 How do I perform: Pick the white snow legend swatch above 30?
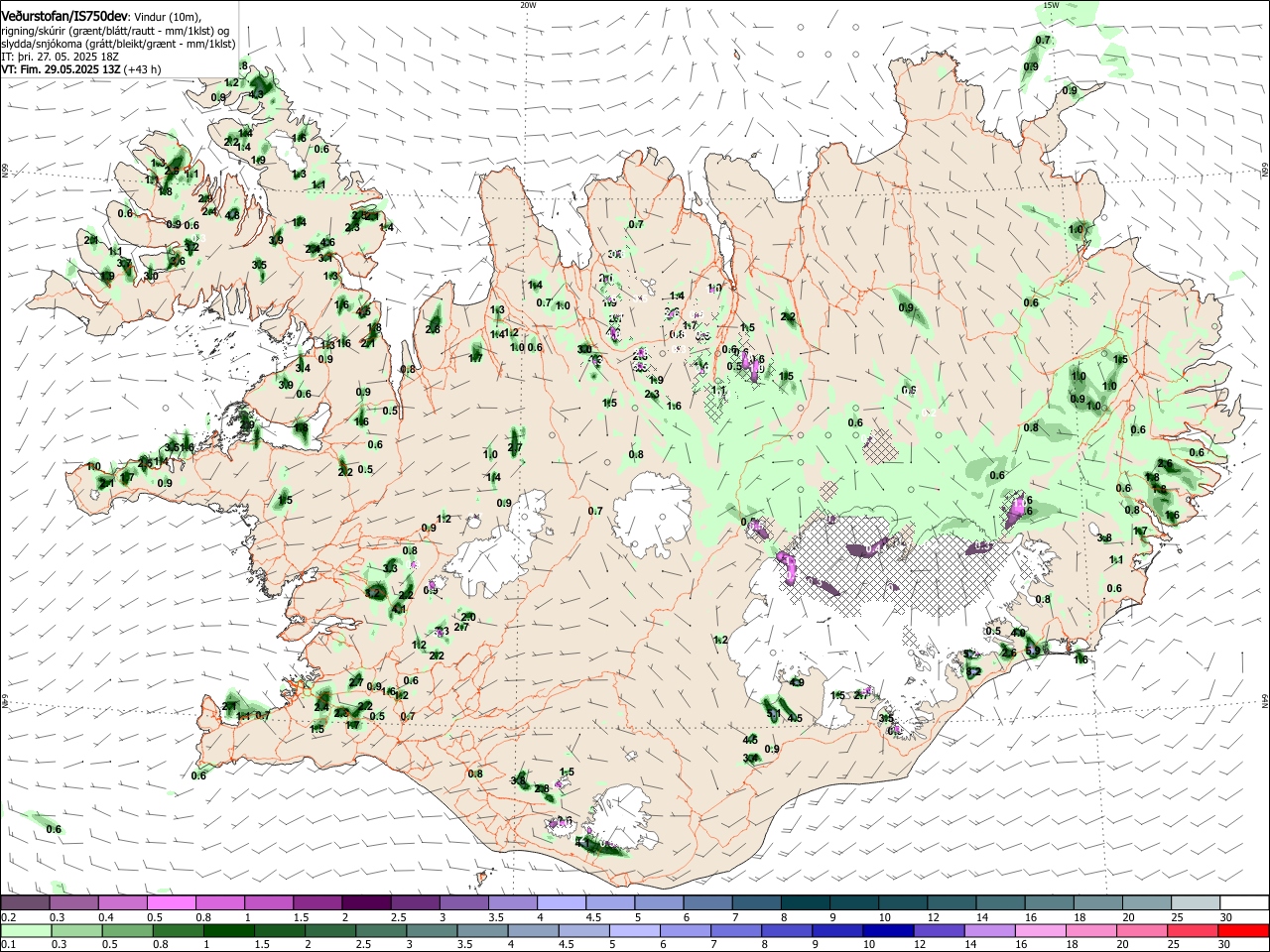point(1244,903)
